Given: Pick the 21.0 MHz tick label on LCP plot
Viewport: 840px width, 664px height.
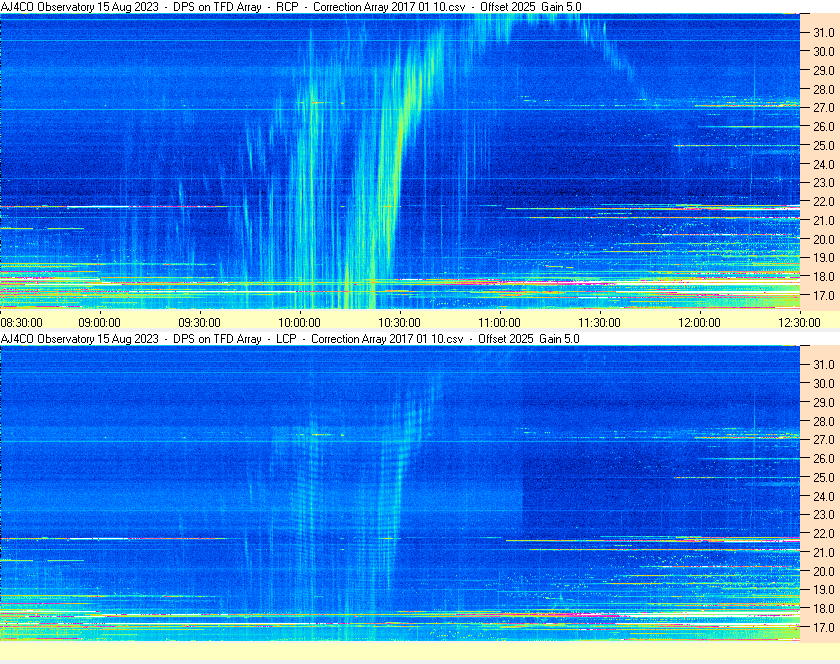Looking at the screenshot, I should tap(824, 553).
